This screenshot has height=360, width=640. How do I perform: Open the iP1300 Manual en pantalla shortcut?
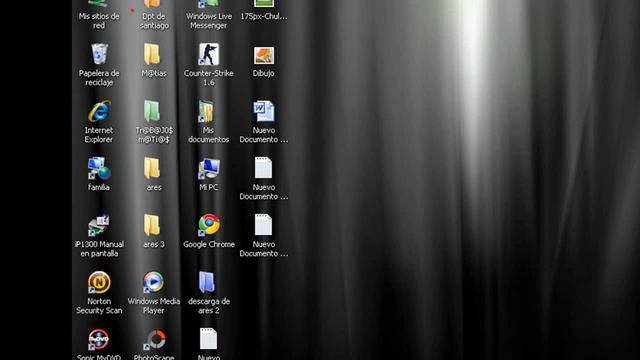click(x=99, y=225)
